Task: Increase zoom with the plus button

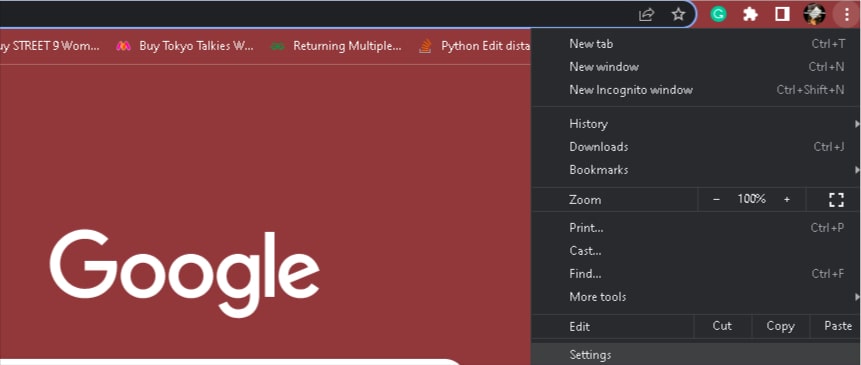Action: pos(786,200)
